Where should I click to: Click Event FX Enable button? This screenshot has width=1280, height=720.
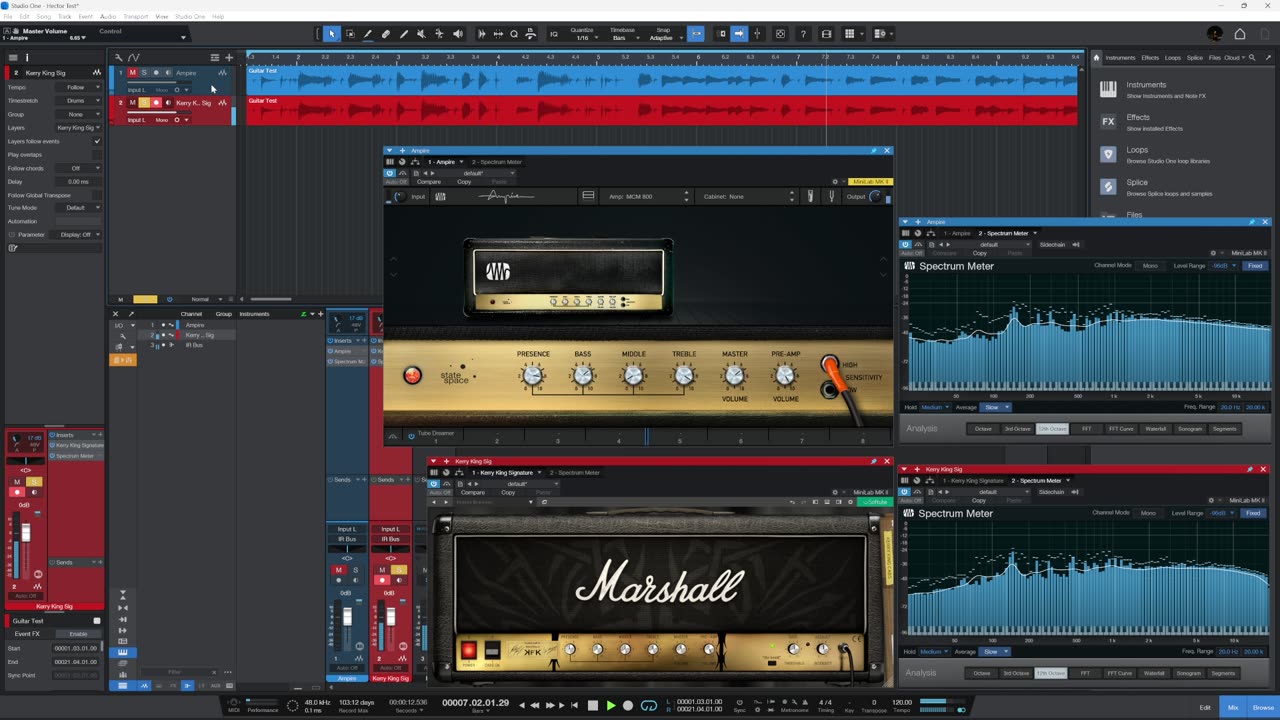[78, 634]
